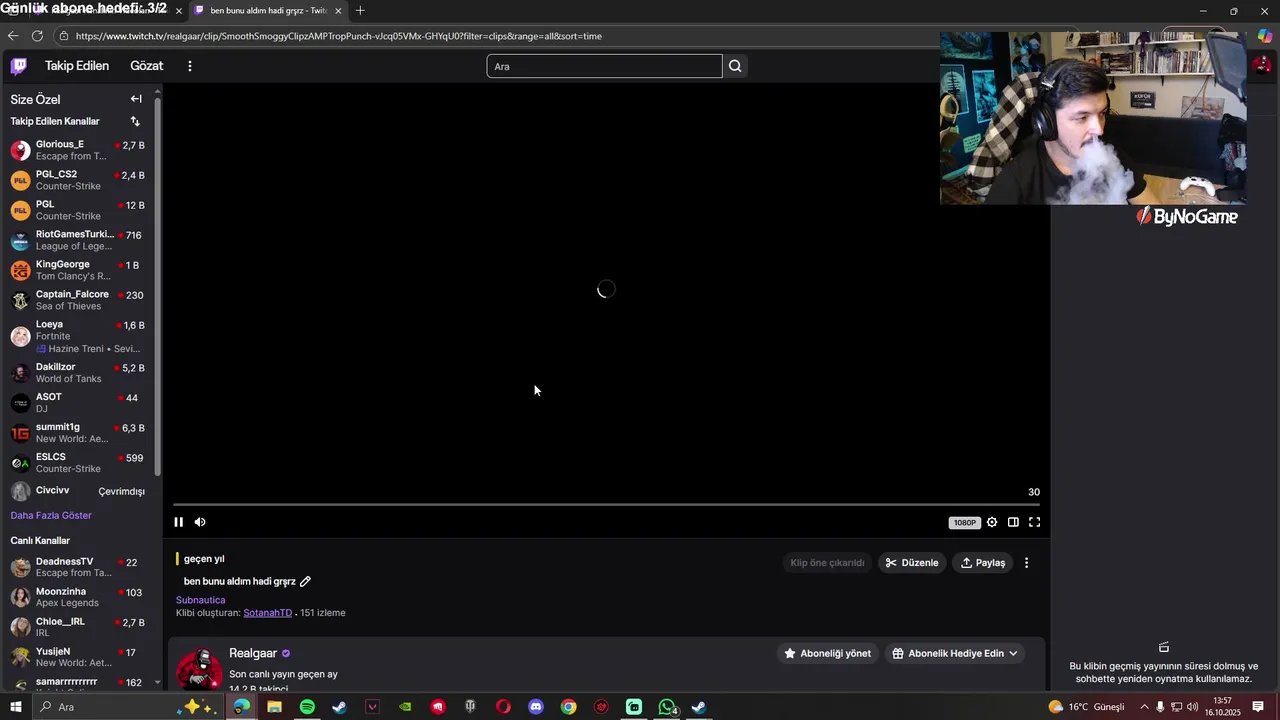Open more clip options menu

pos(1026,563)
